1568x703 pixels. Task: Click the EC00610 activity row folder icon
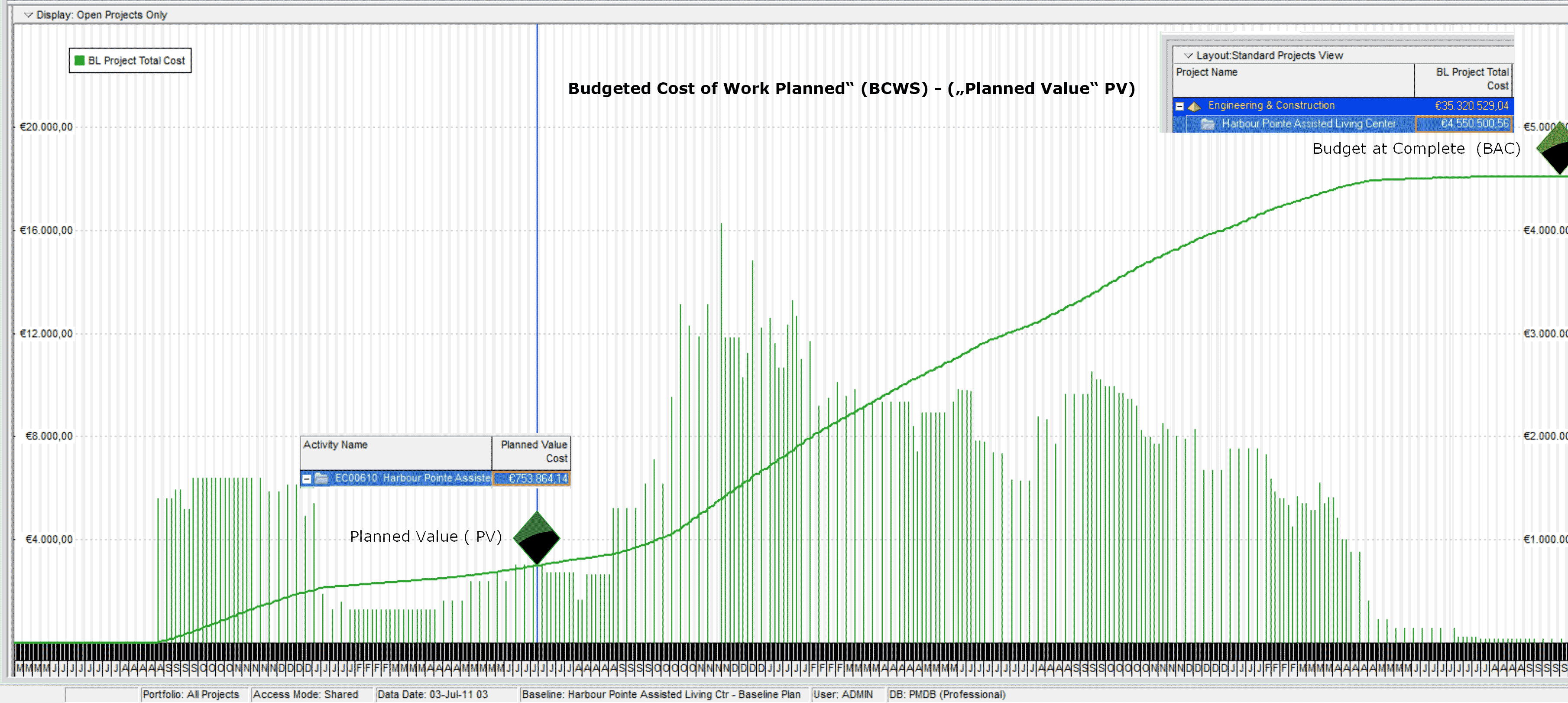pyautogui.click(x=321, y=479)
